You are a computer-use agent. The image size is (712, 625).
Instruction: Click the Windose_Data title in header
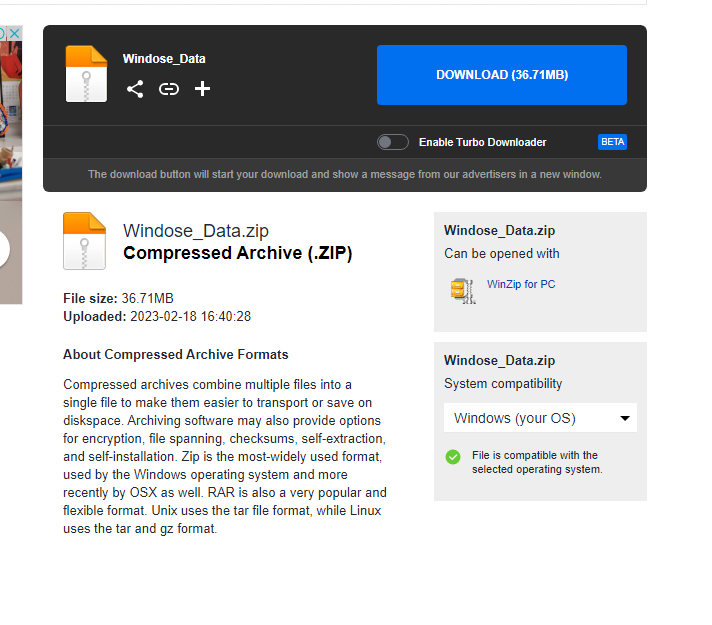pyautogui.click(x=164, y=59)
